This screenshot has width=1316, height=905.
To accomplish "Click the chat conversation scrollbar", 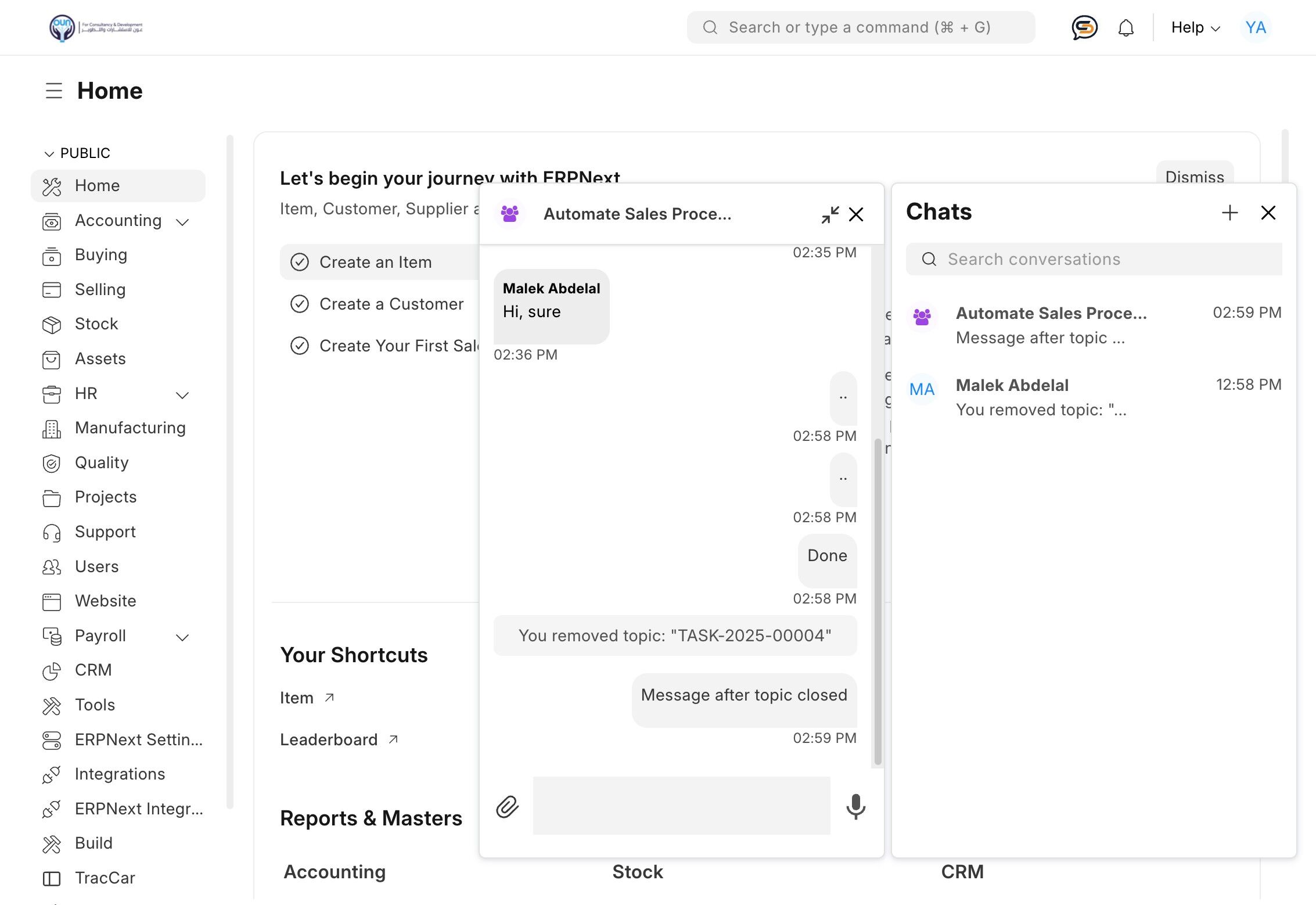I will pos(878,601).
